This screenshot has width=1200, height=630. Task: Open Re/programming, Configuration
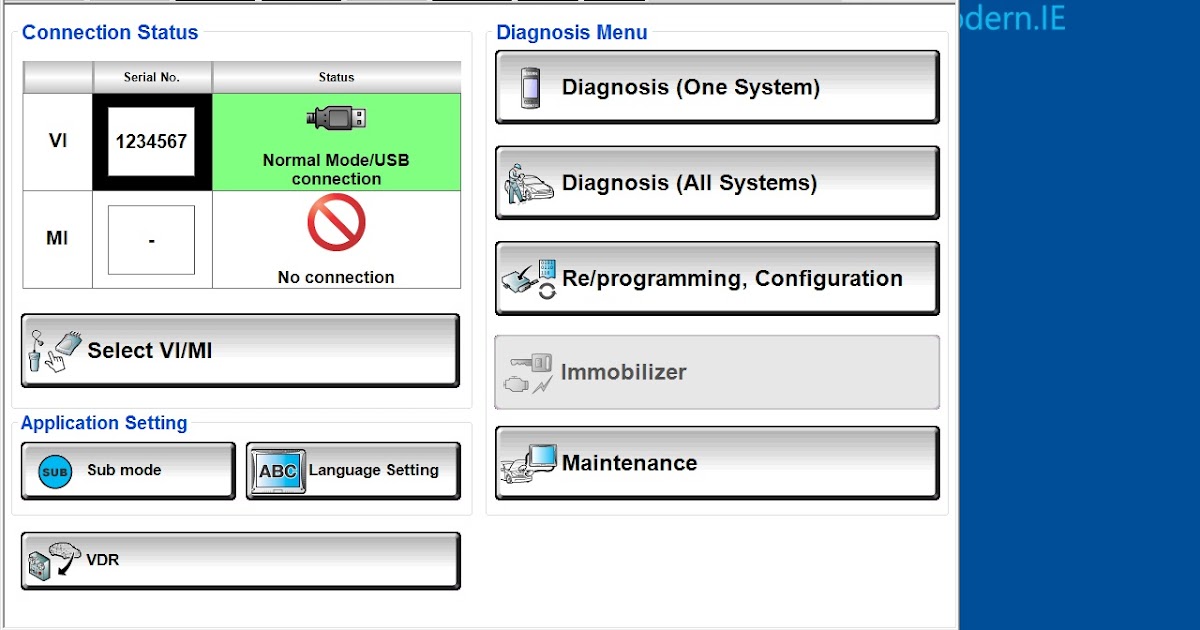point(716,278)
